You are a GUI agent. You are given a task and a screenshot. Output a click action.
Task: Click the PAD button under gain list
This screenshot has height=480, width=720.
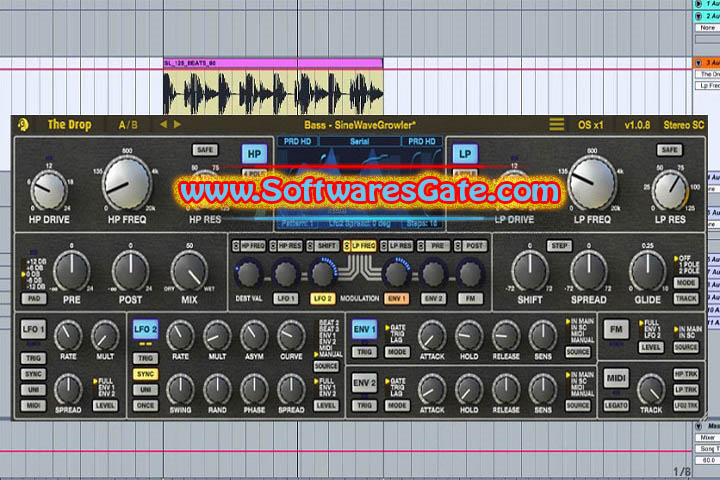tap(34, 299)
